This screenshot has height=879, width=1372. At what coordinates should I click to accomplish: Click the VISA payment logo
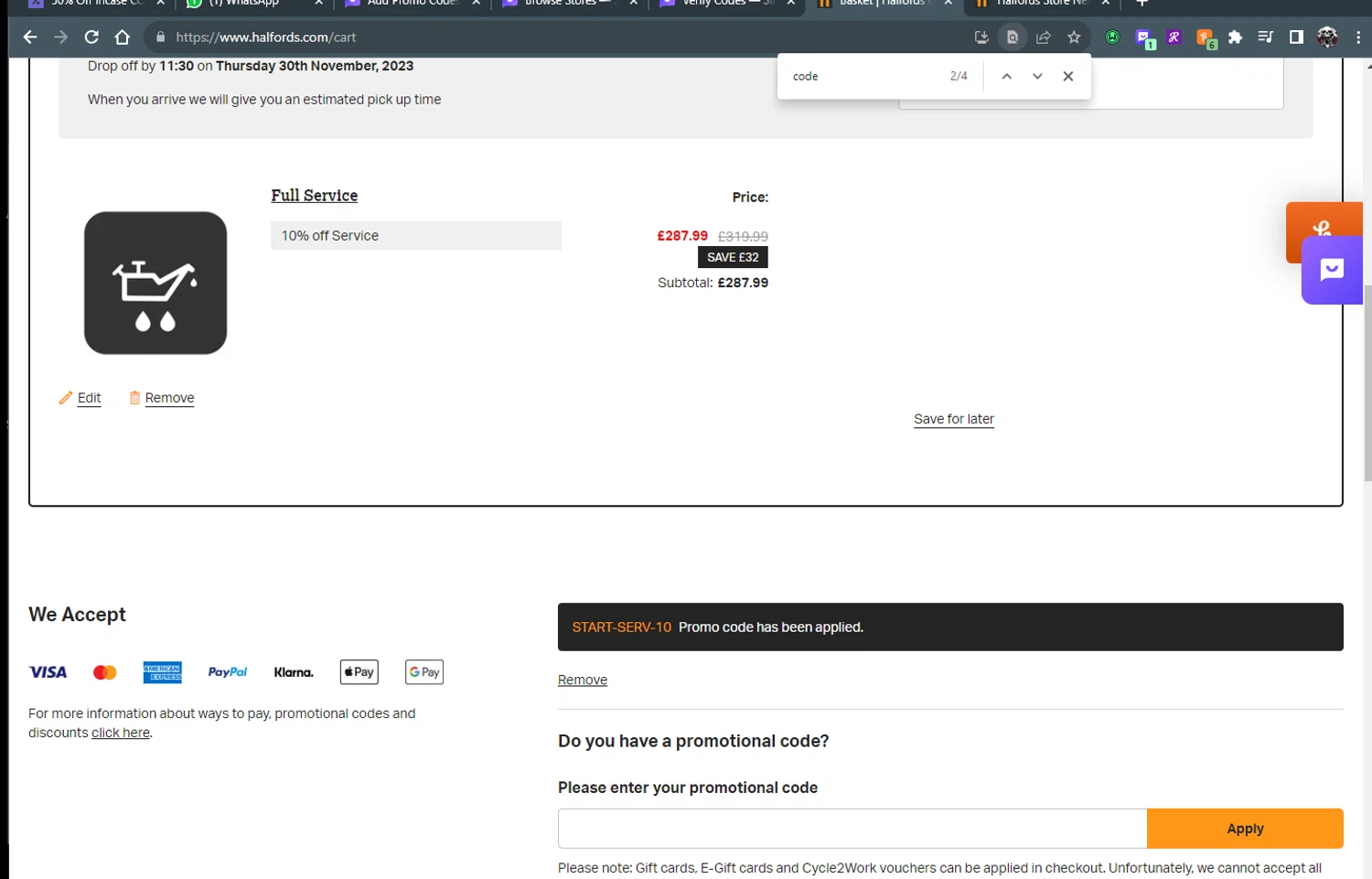[48, 672]
